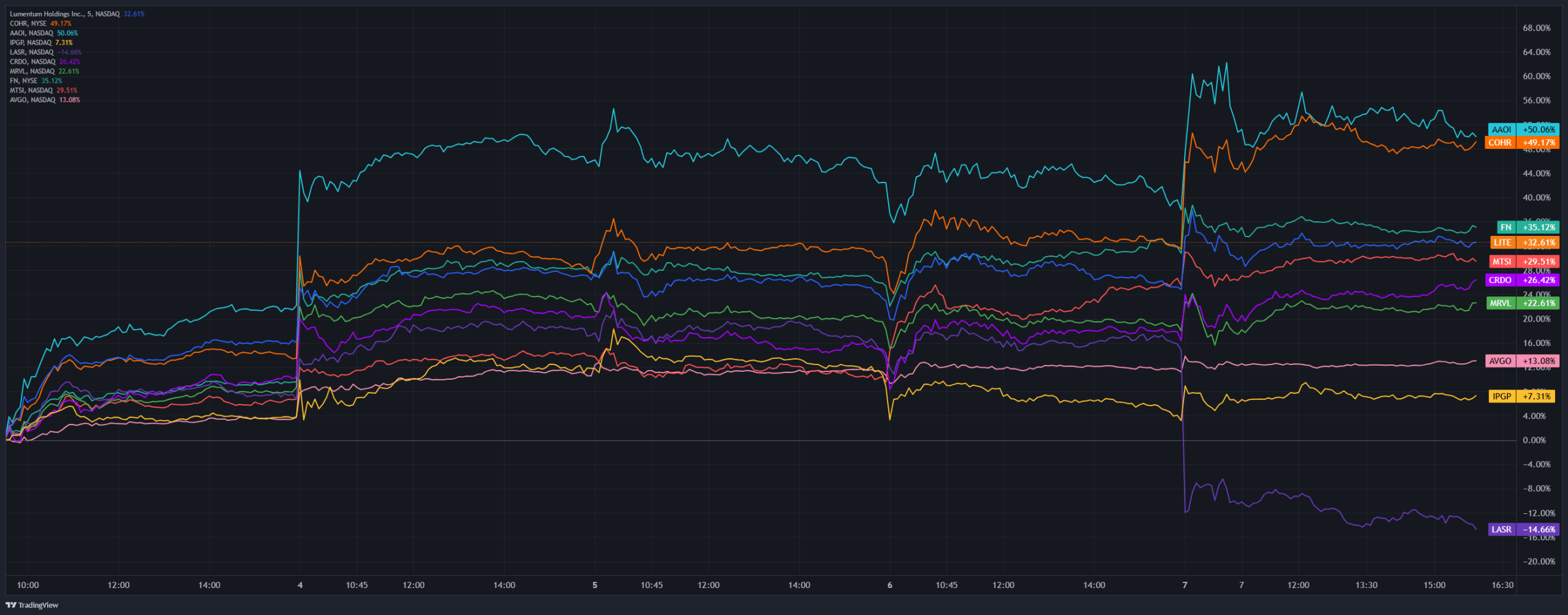
Task: Select the MTSI +29.51% label
Action: pos(1524,262)
